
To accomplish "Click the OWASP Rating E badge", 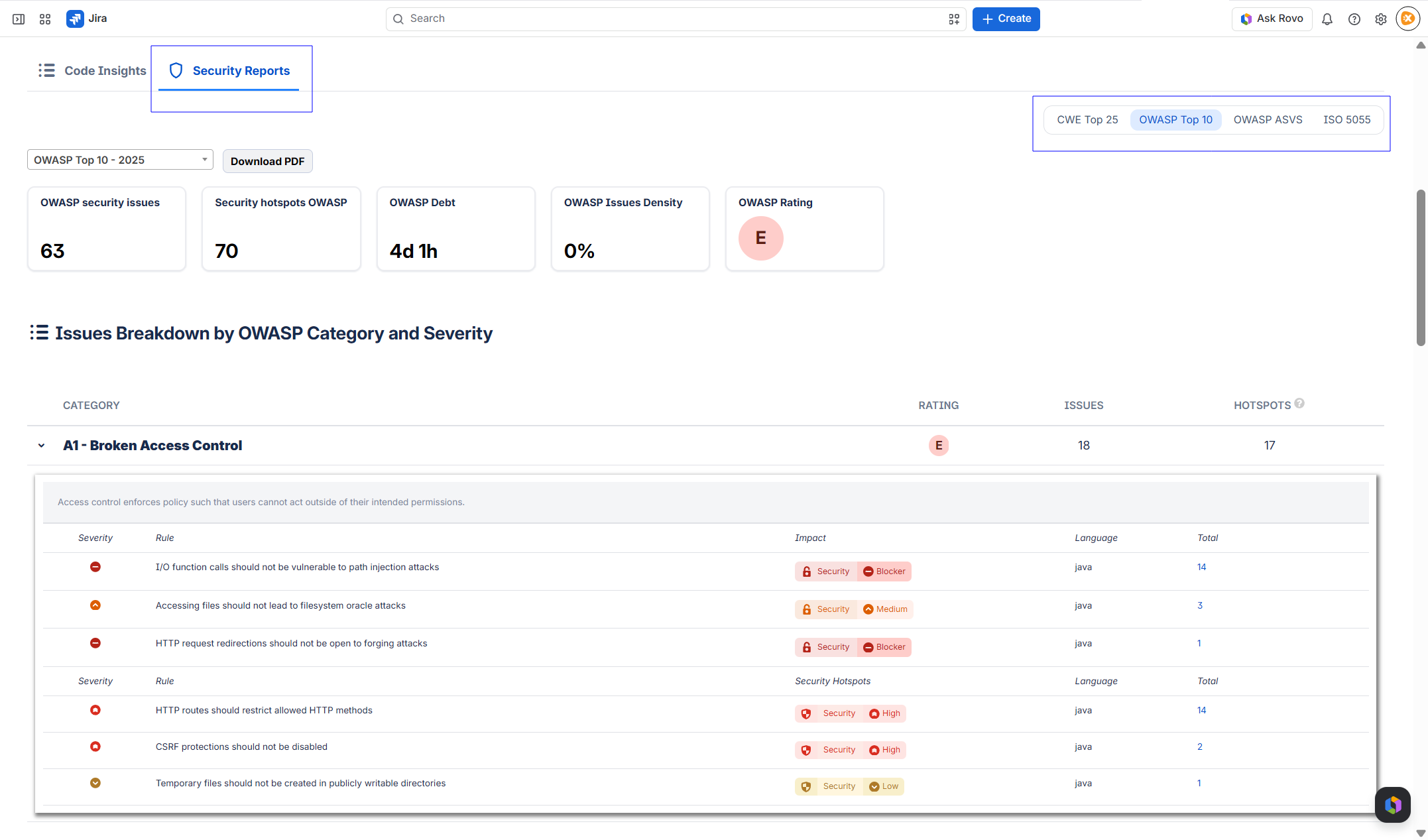I will pos(761,238).
